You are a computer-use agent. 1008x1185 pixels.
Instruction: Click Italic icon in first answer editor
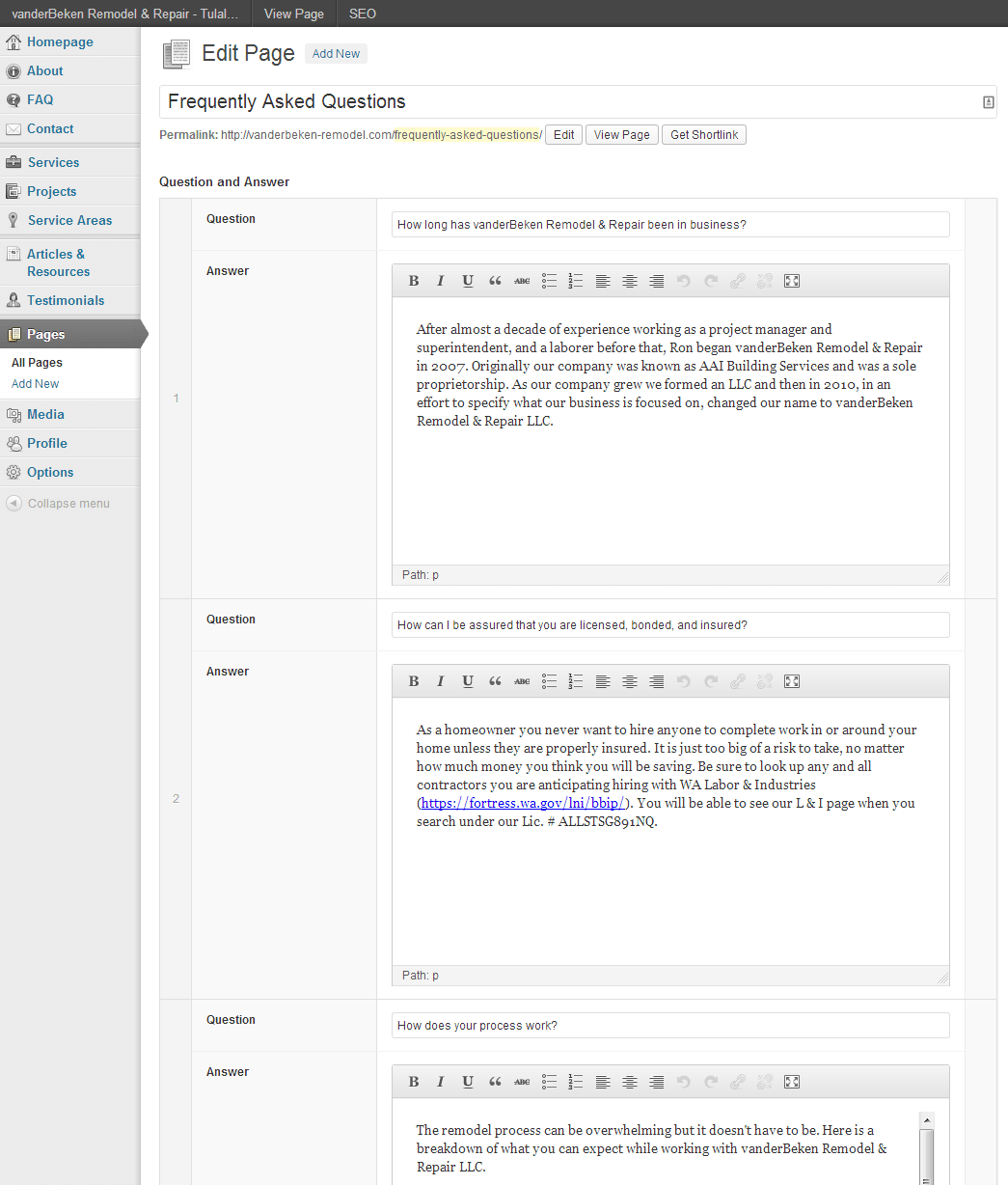click(441, 281)
